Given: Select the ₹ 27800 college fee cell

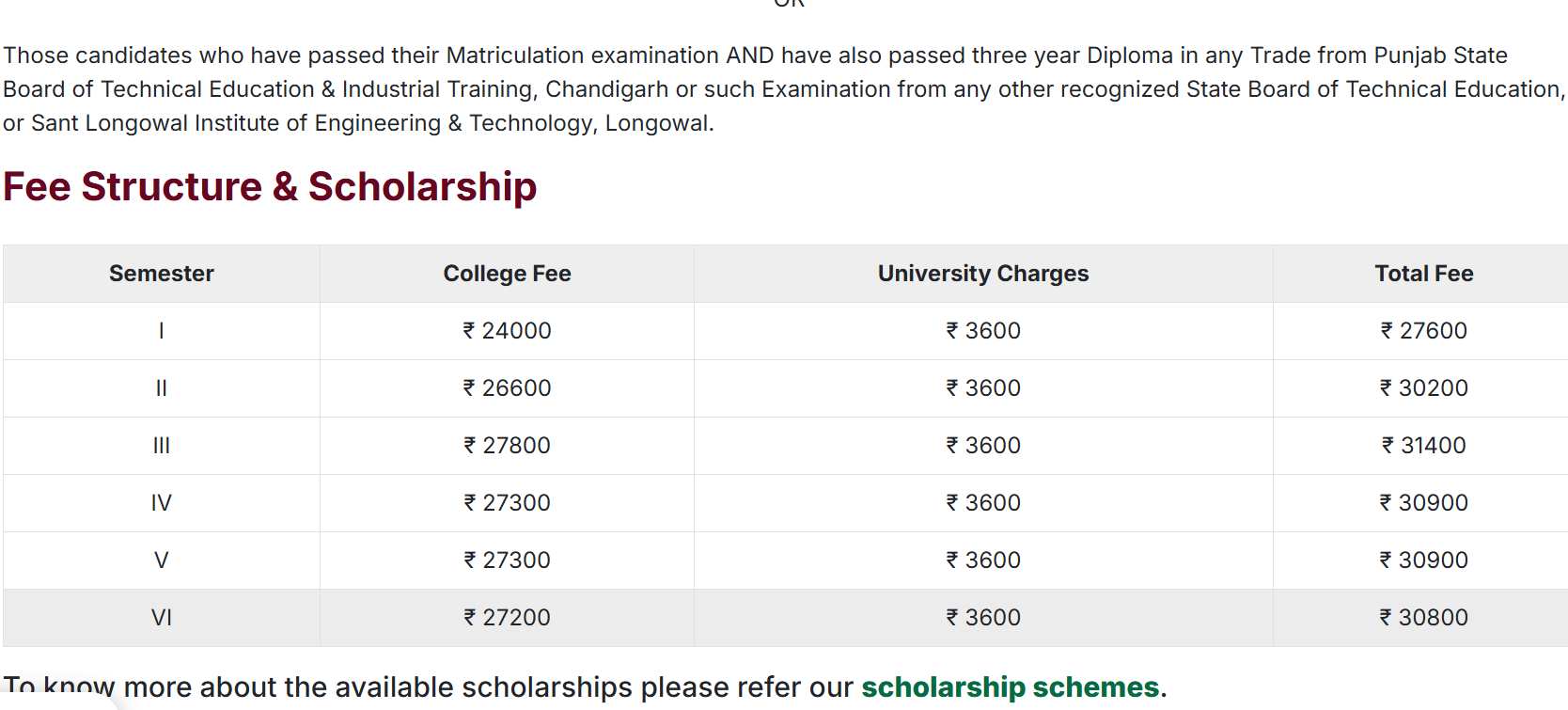Looking at the screenshot, I should (507, 446).
